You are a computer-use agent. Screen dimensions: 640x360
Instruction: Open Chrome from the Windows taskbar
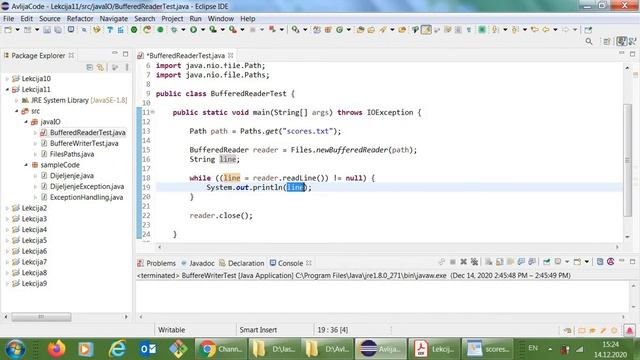(x=220, y=349)
